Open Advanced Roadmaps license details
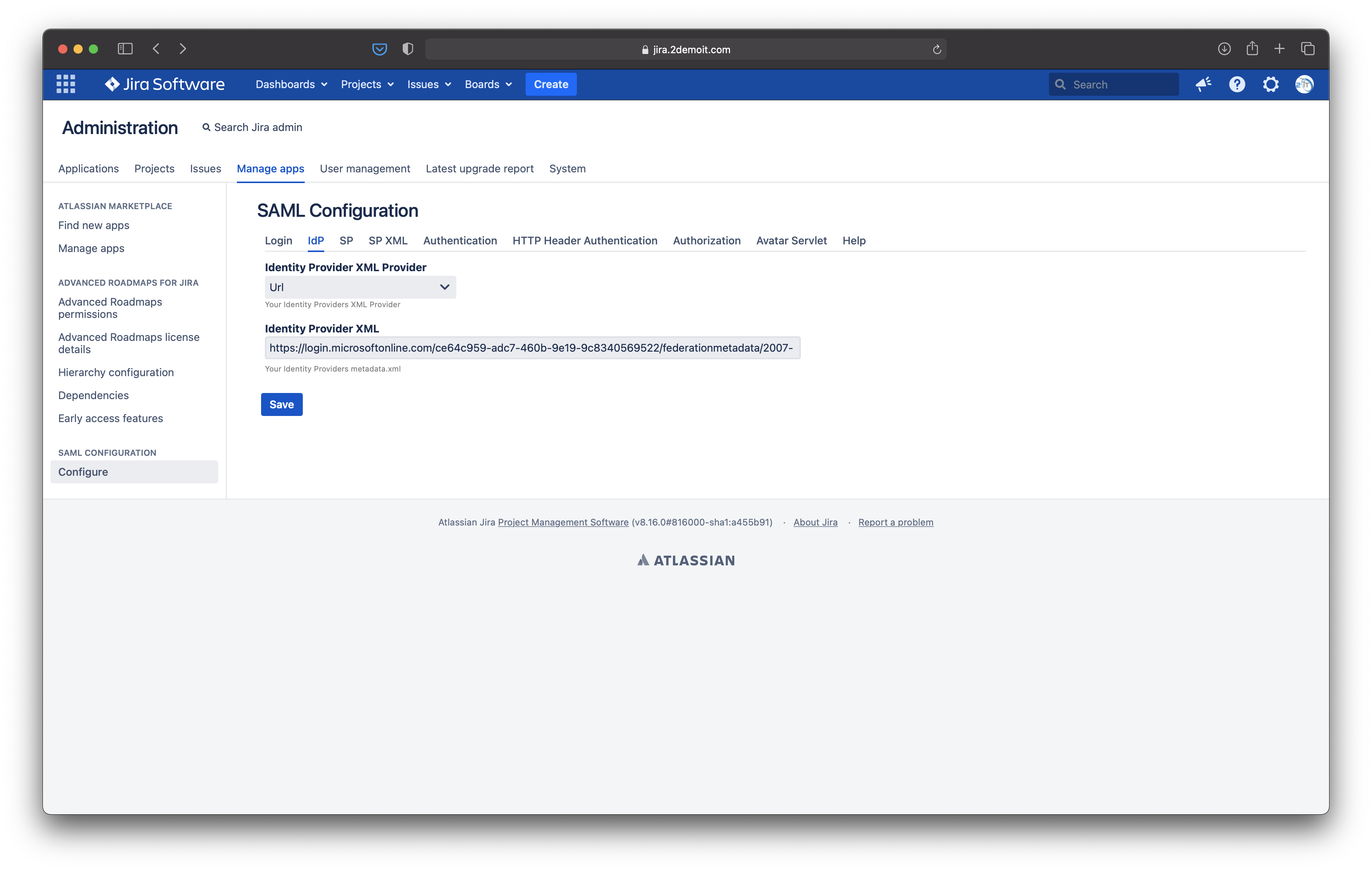 tap(129, 343)
